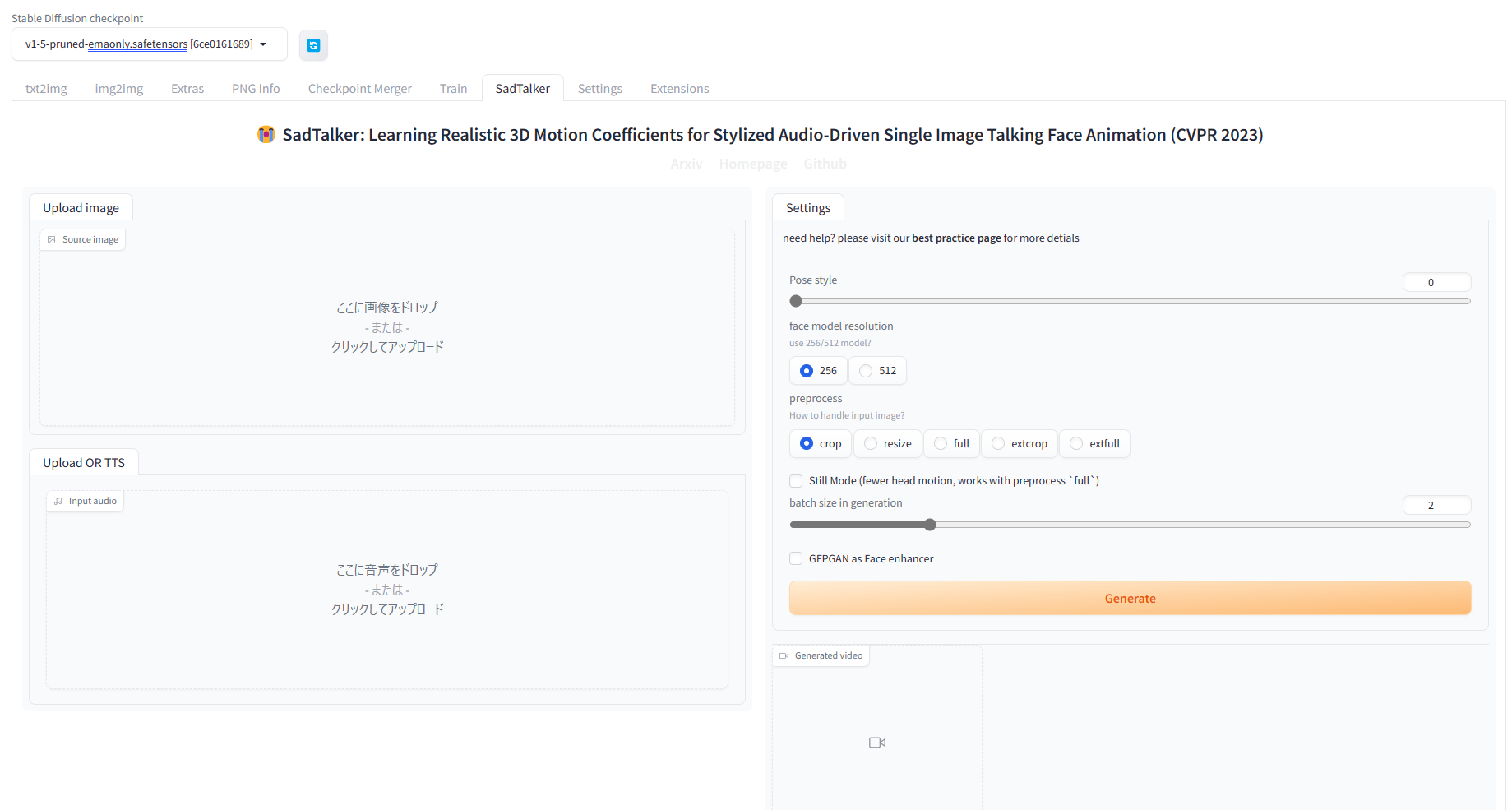The width and height of the screenshot is (1512, 810).
Task: Switch to the txt2img tab
Action: pyautogui.click(x=46, y=89)
